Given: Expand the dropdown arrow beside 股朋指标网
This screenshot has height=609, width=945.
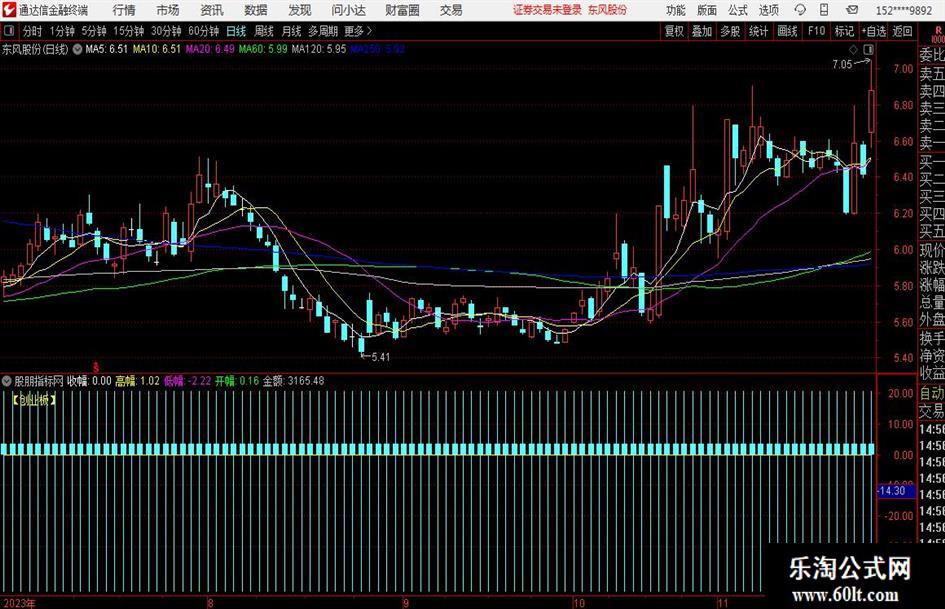Looking at the screenshot, I should [7, 381].
